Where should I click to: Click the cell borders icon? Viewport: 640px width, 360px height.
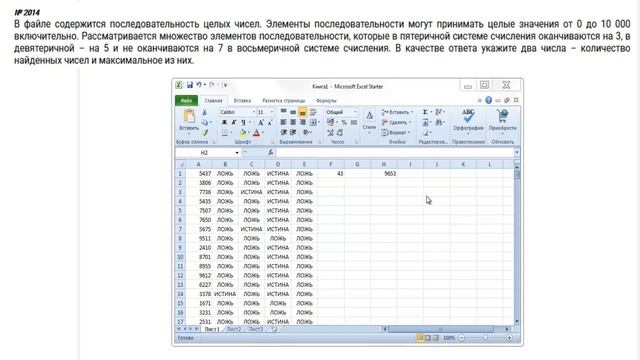coord(225,133)
